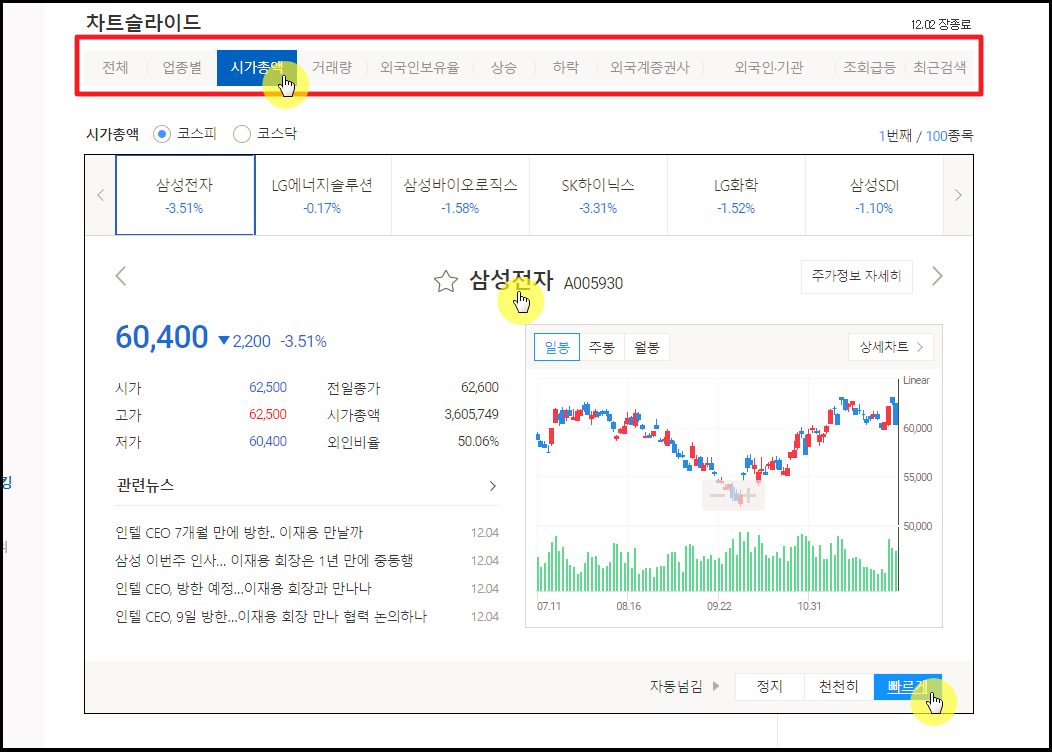Select LG화학 card
The image size is (1052, 752).
(x=736, y=195)
